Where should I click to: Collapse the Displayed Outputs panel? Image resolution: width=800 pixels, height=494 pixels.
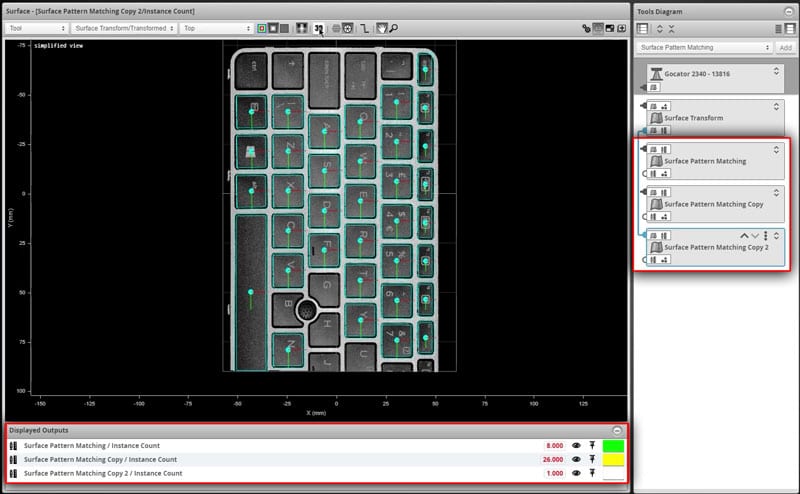pyautogui.click(x=617, y=431)
